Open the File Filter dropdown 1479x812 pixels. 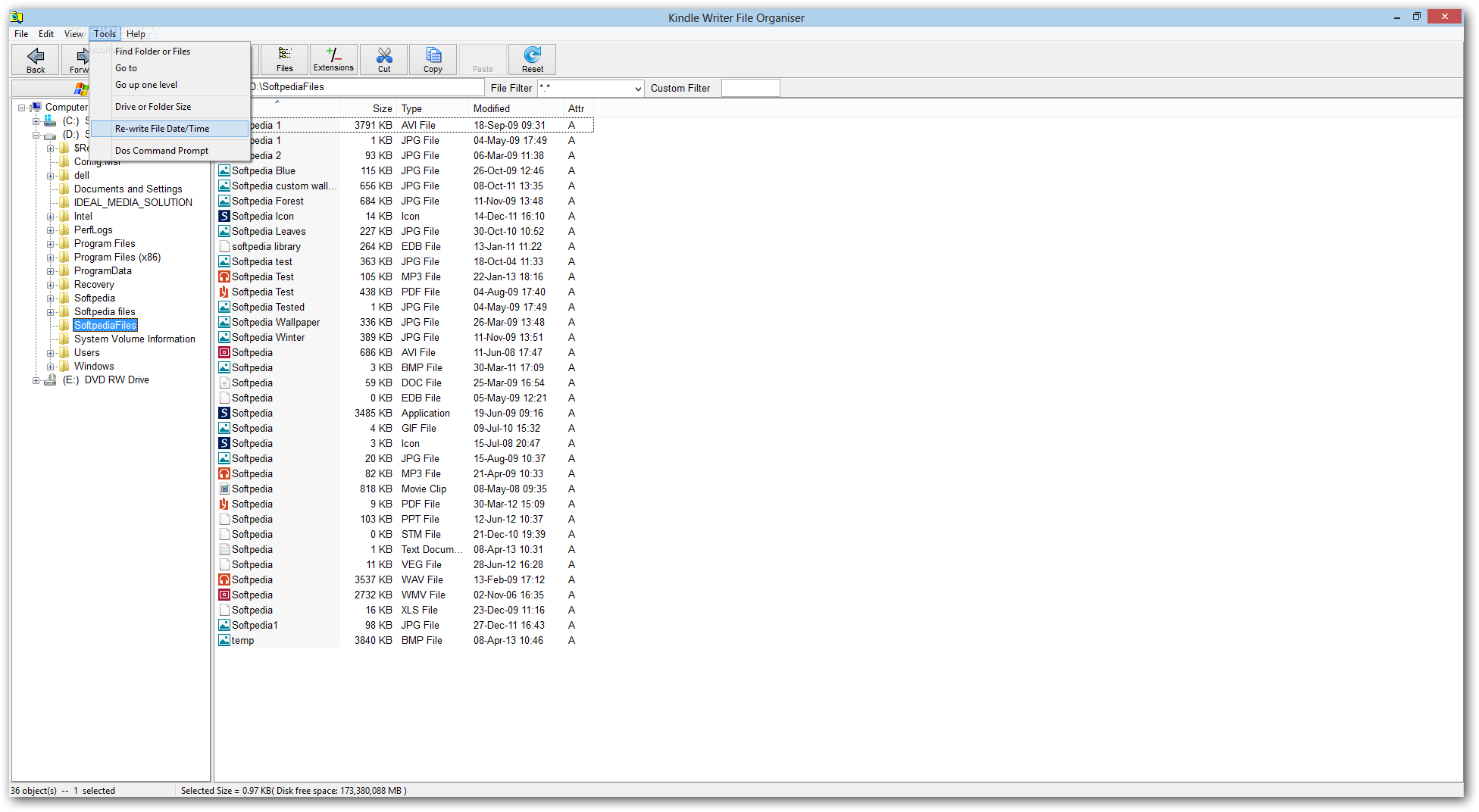tap(637, 89)
